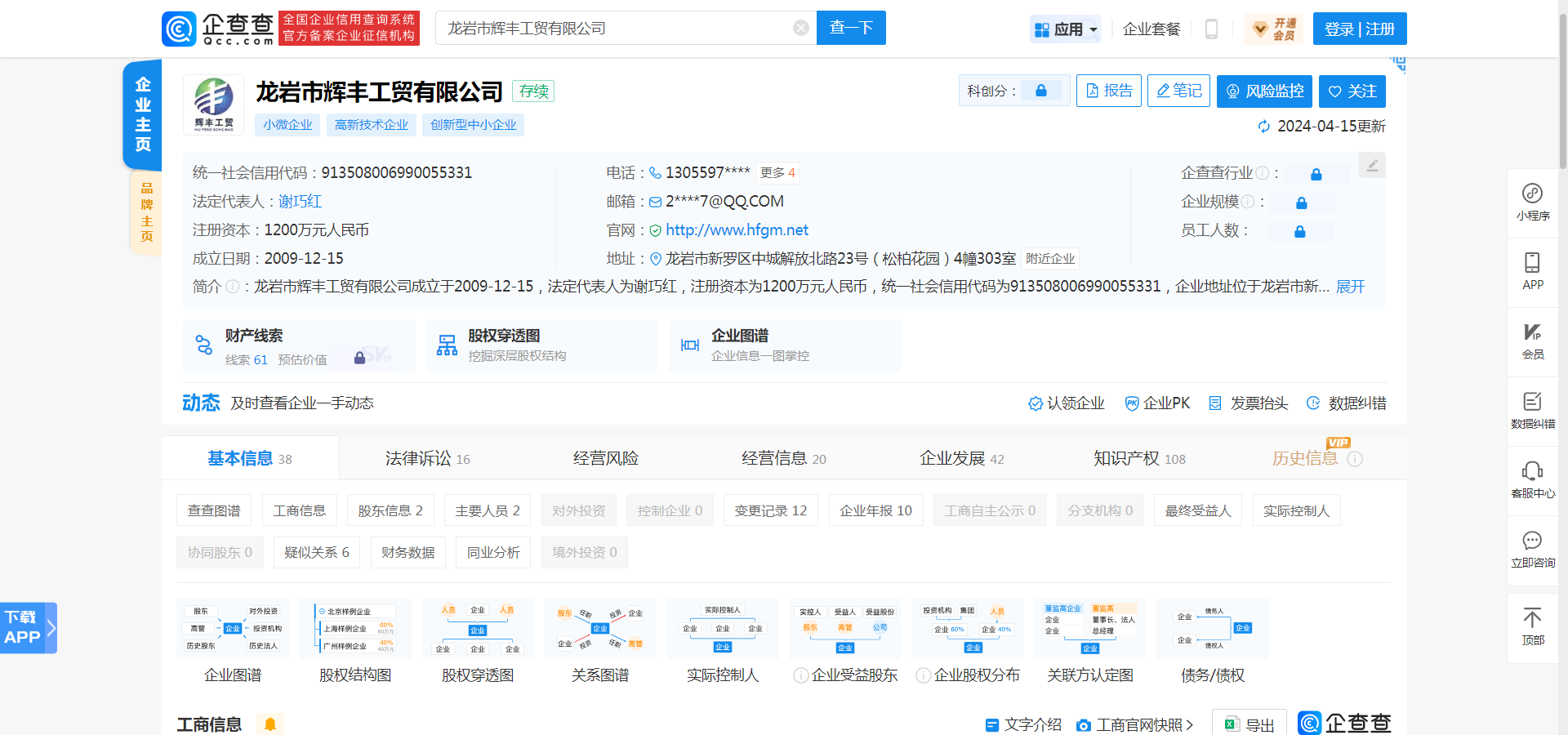Click the 下载APP side banner

coord(29,627)
